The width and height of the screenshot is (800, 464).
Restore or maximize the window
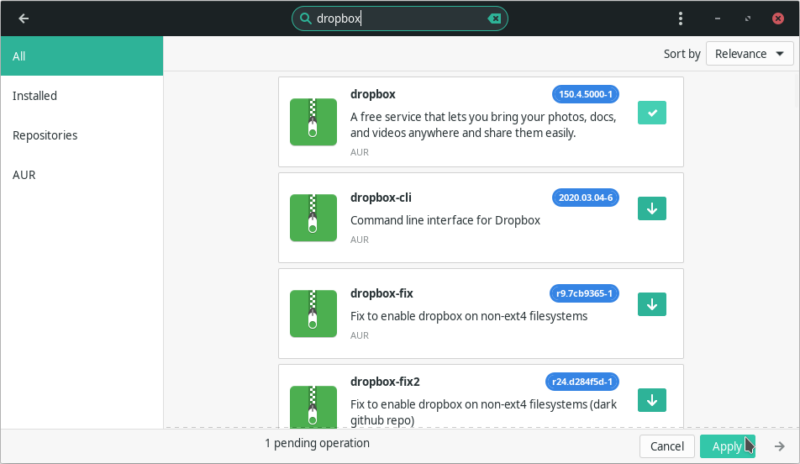(747, 19)
